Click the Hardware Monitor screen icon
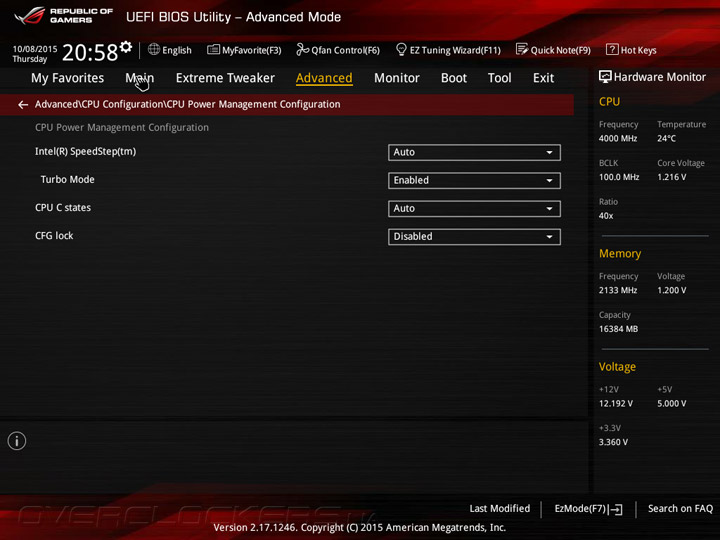Image resolution: width=720 pixels, height=540 pixels. (x=605, y=77)
